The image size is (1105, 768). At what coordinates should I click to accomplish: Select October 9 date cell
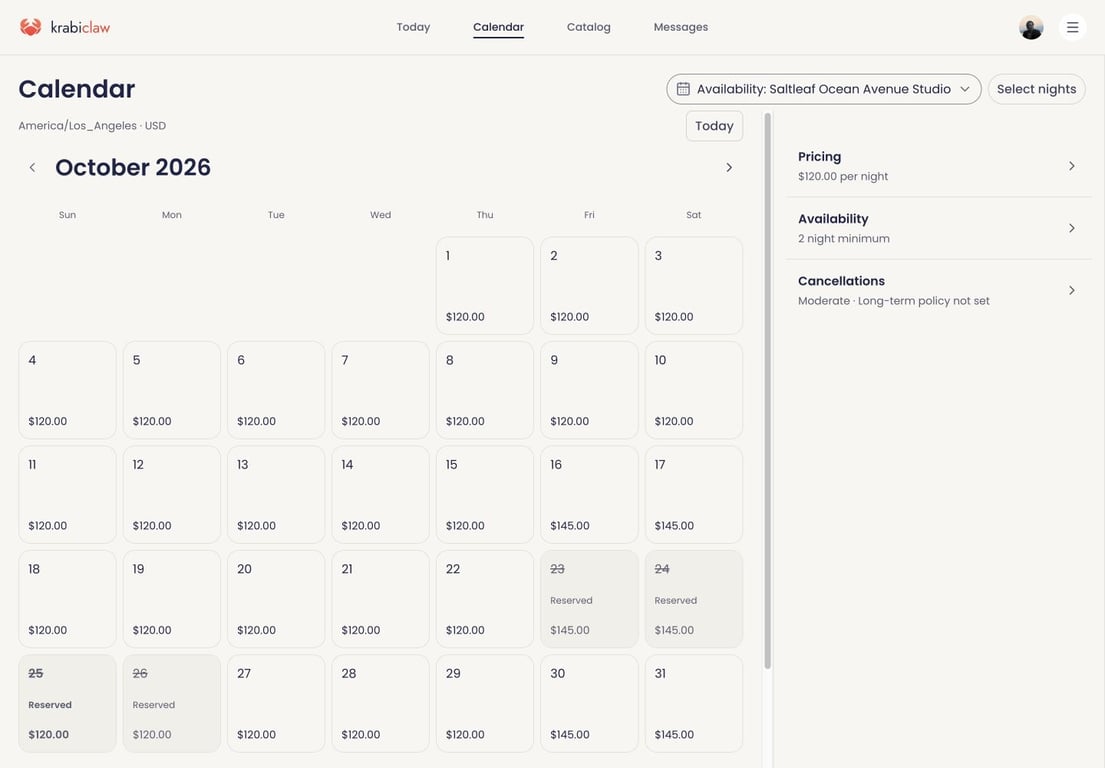pyautogui.click(x=589, y=390)
